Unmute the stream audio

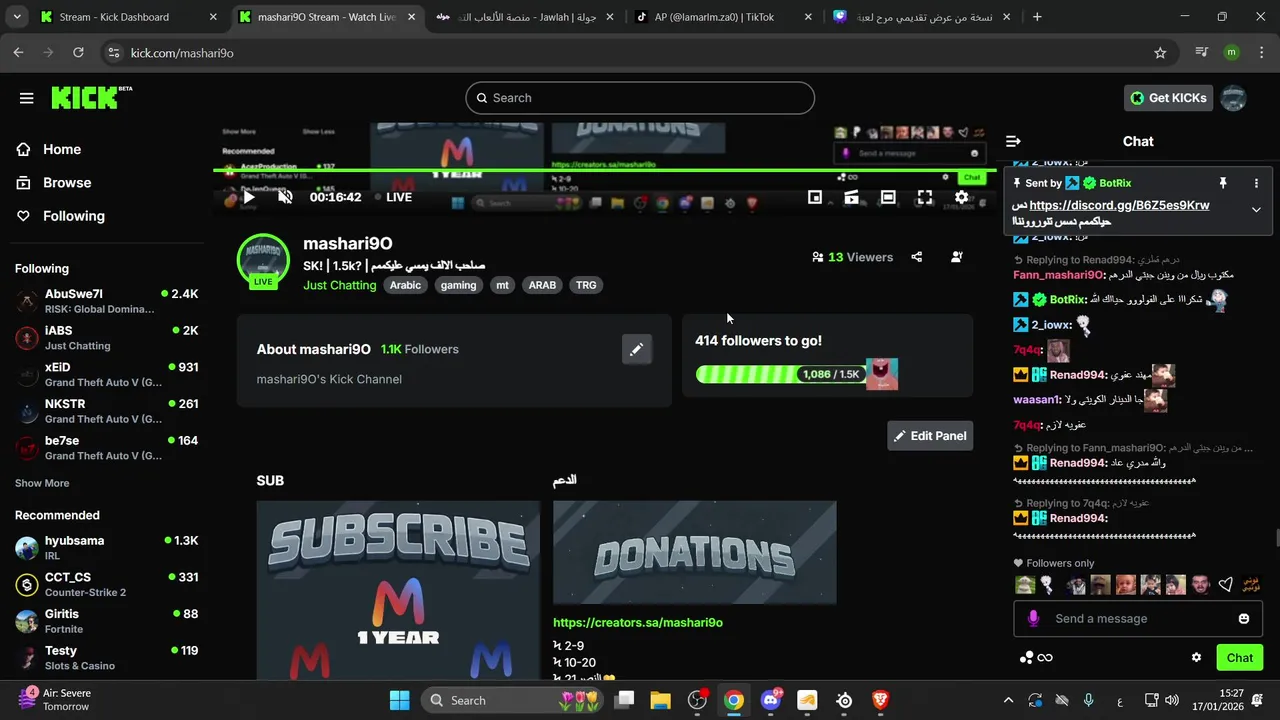(x=285, y=197)
